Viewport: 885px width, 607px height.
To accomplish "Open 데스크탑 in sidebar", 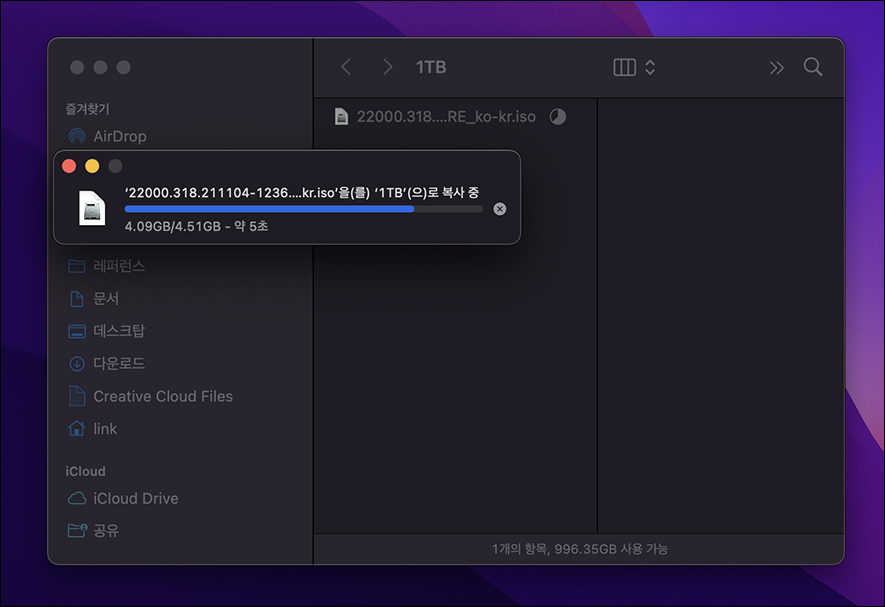I will coord(119,331).
